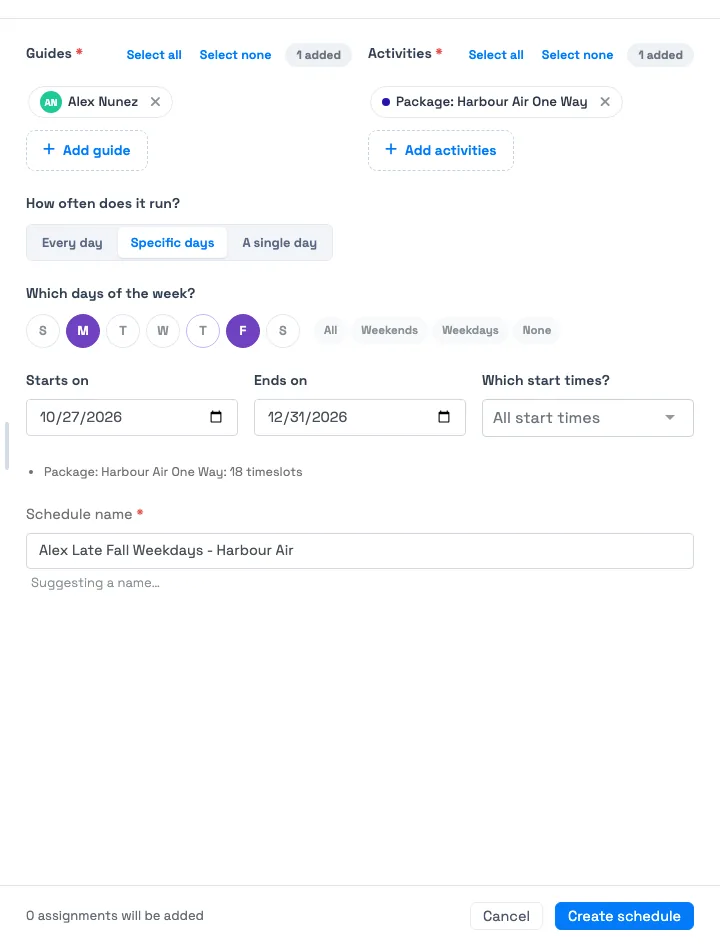Toggle Sunday day circle
The height and width of the screenshot is (946, 720).
[43, 331]
